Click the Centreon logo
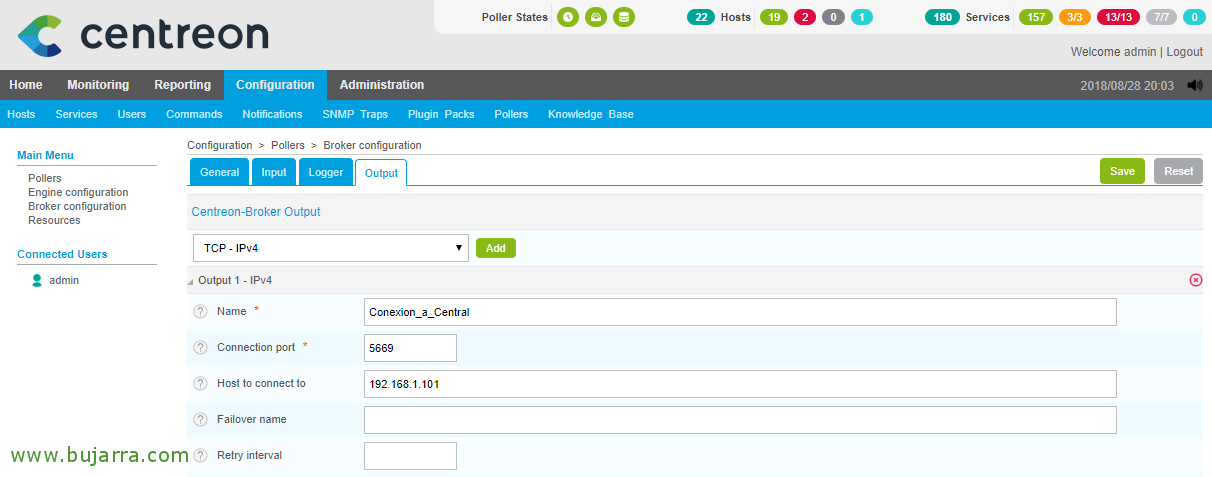 point(143,35)
